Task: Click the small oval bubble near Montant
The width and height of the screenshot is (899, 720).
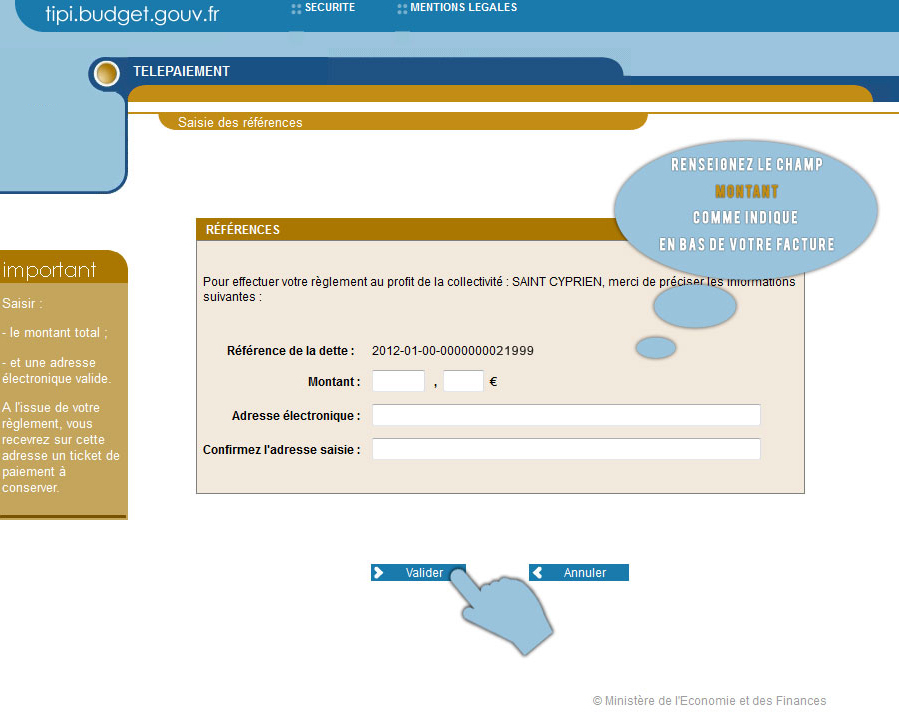Action: (656, 348)
